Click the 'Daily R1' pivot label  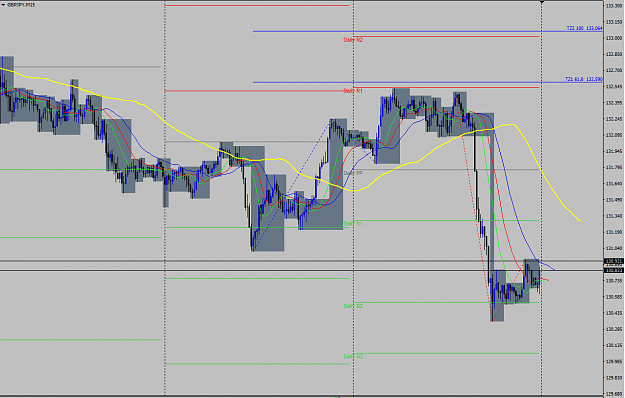(x=353, y=91)
